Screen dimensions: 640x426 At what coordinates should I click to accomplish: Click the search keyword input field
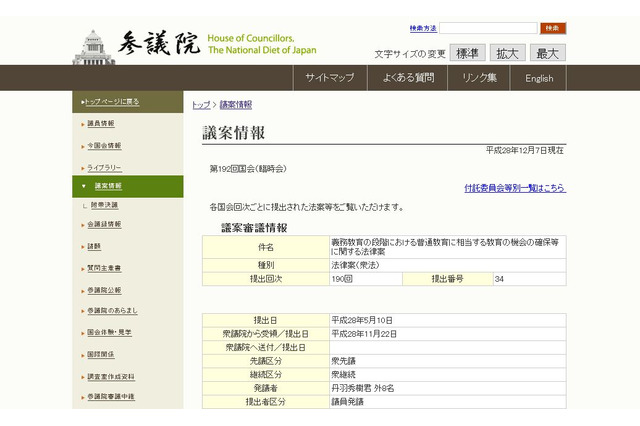tap(488, 28)
